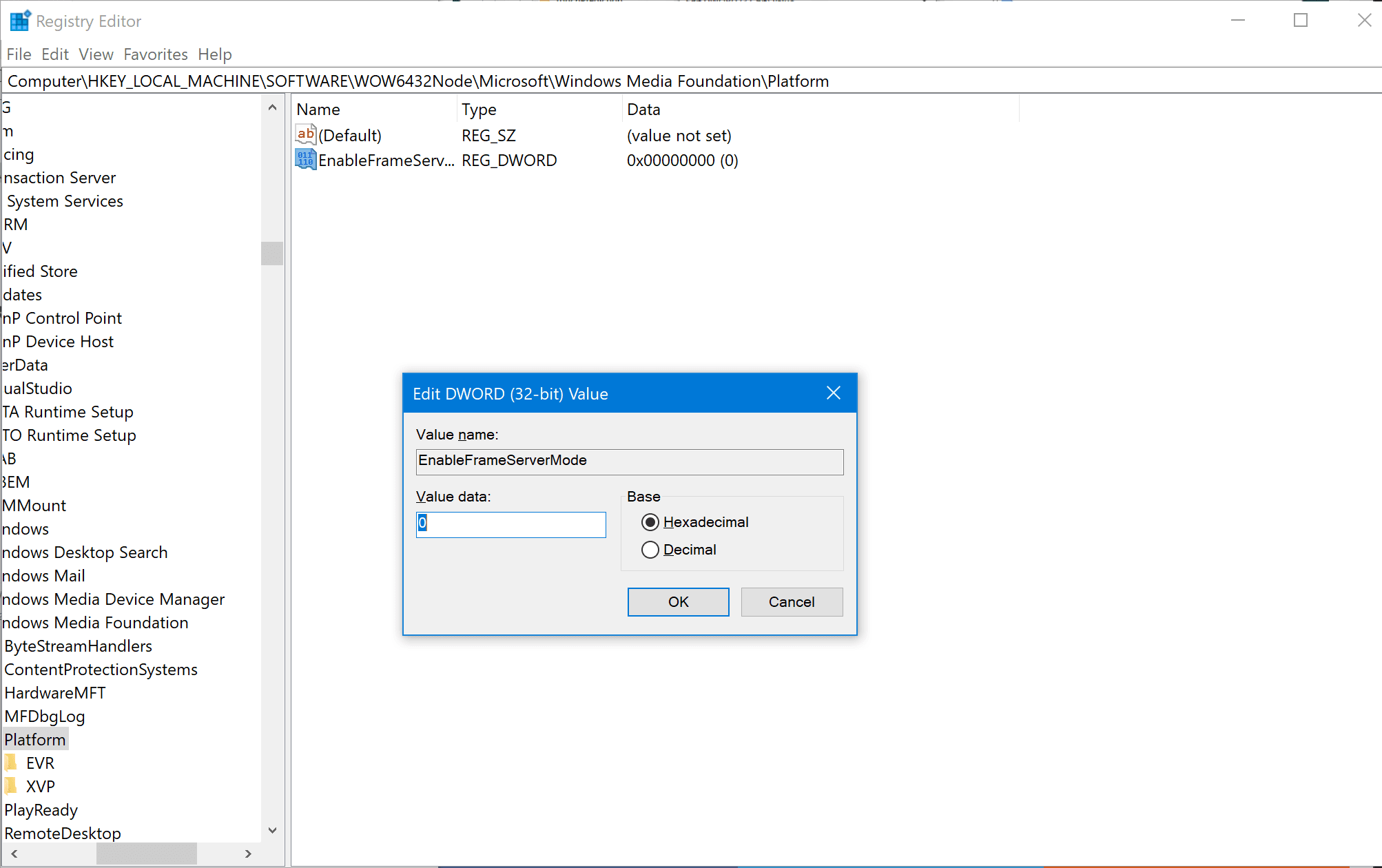Click the XVP folder icon
This screenshot has height=868, width=1382.
10,786
